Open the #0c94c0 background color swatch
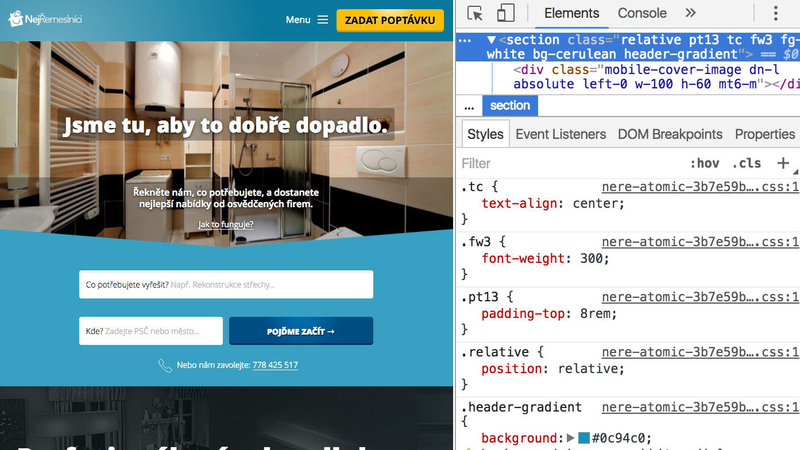 click(584, 438)
